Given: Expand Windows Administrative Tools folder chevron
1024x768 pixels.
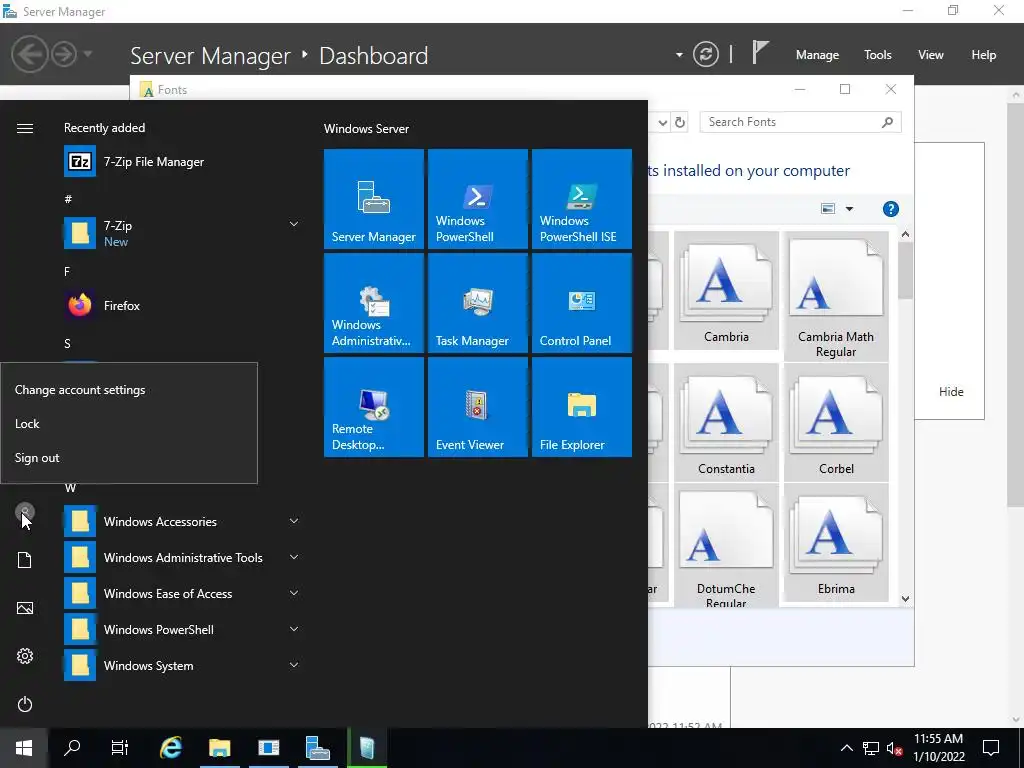Looking at the screenshot, I should 294,557.
